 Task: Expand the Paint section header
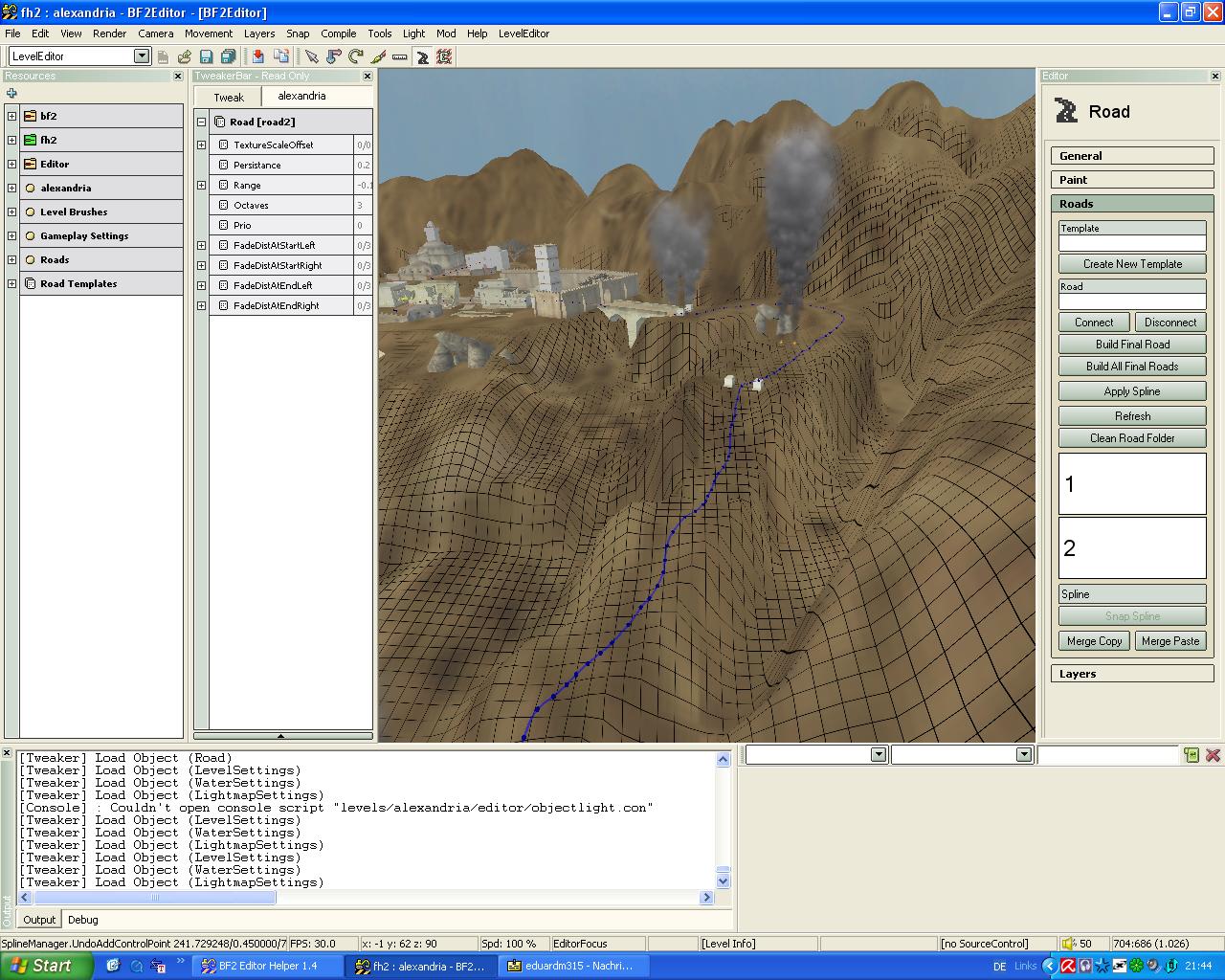[1132, 180]
